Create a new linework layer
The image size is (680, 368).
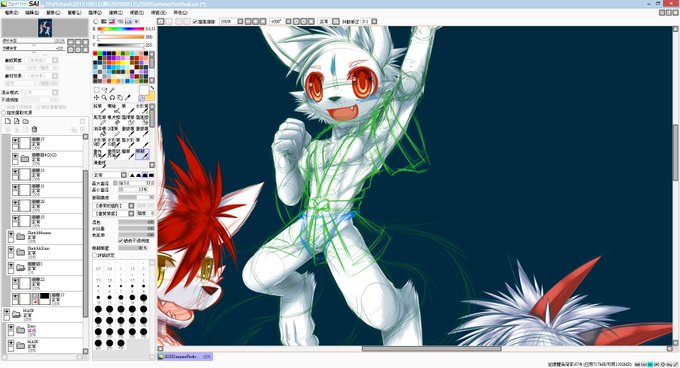click(16, 121)
